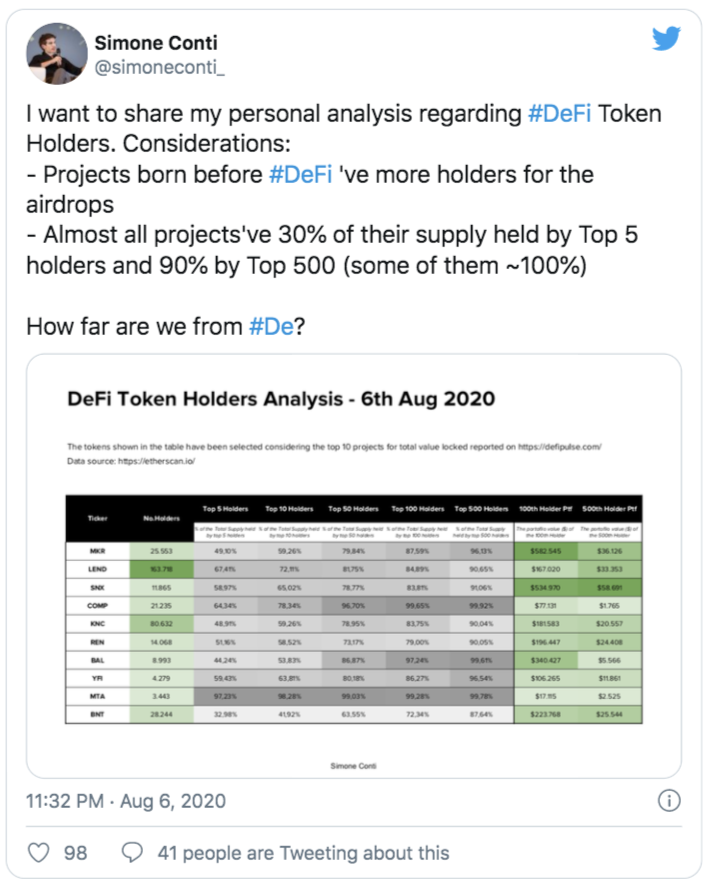Click the Twitter bird logo
Image resolution: width=709 pixels, height=885 pixels.
tap(666, 38)
